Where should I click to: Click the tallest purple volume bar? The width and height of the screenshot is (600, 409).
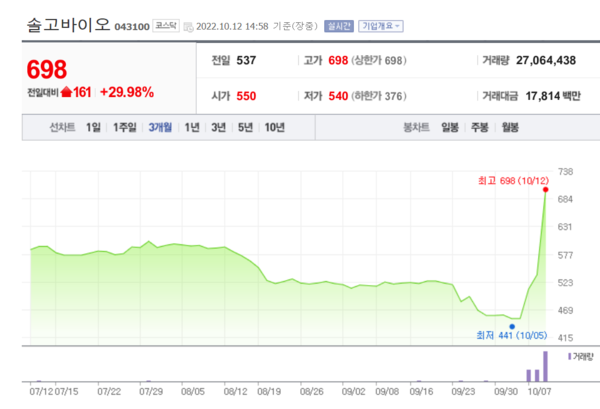tap(545, 366)
